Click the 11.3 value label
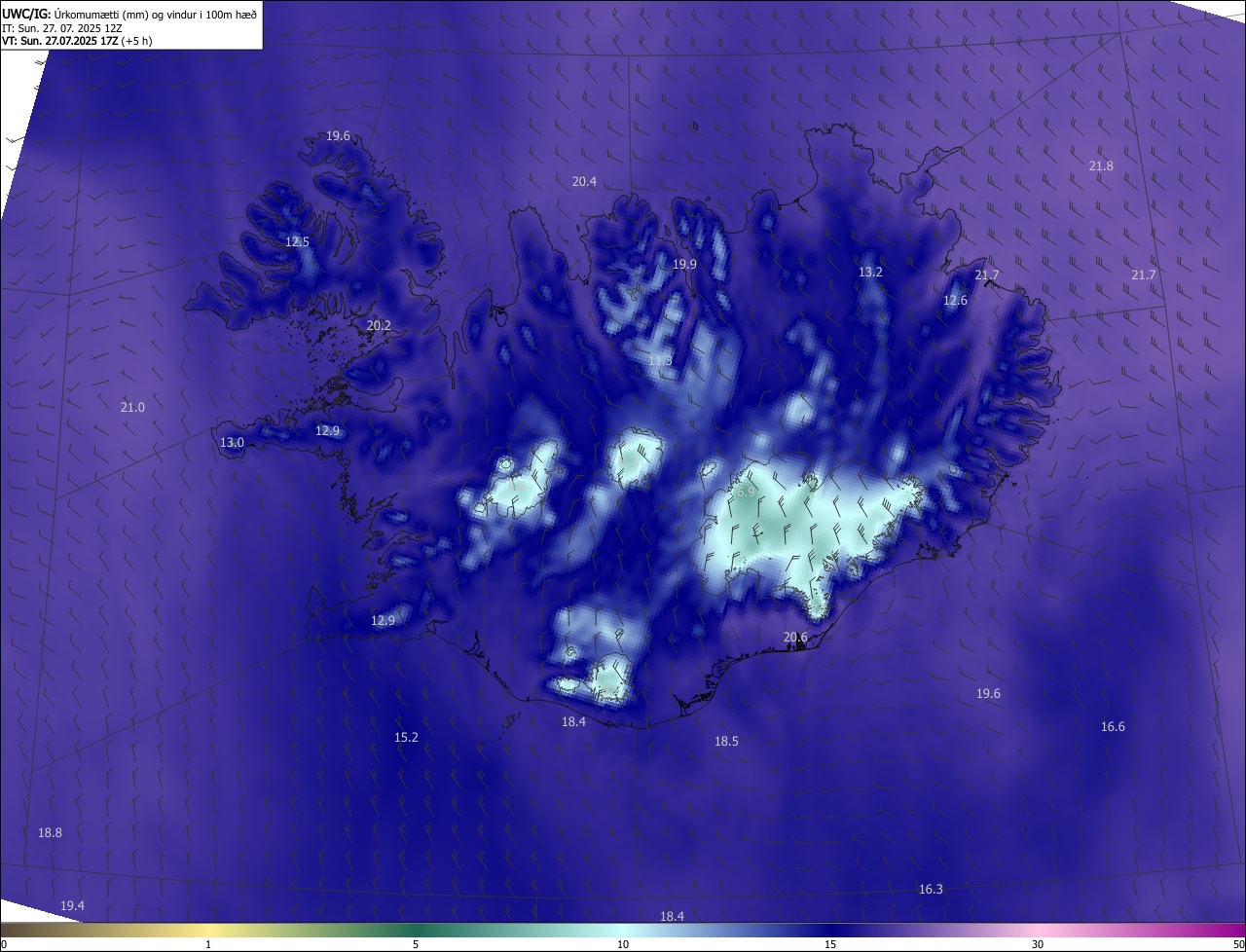This screenshot has height=952, width=1246. click(x=660, y=361)
